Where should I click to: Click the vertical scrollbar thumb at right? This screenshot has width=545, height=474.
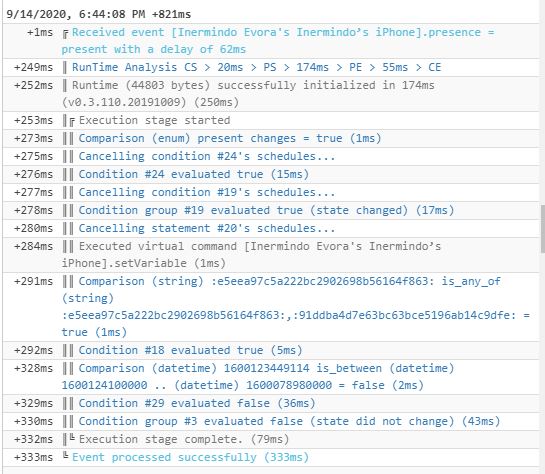coord(543,229)
